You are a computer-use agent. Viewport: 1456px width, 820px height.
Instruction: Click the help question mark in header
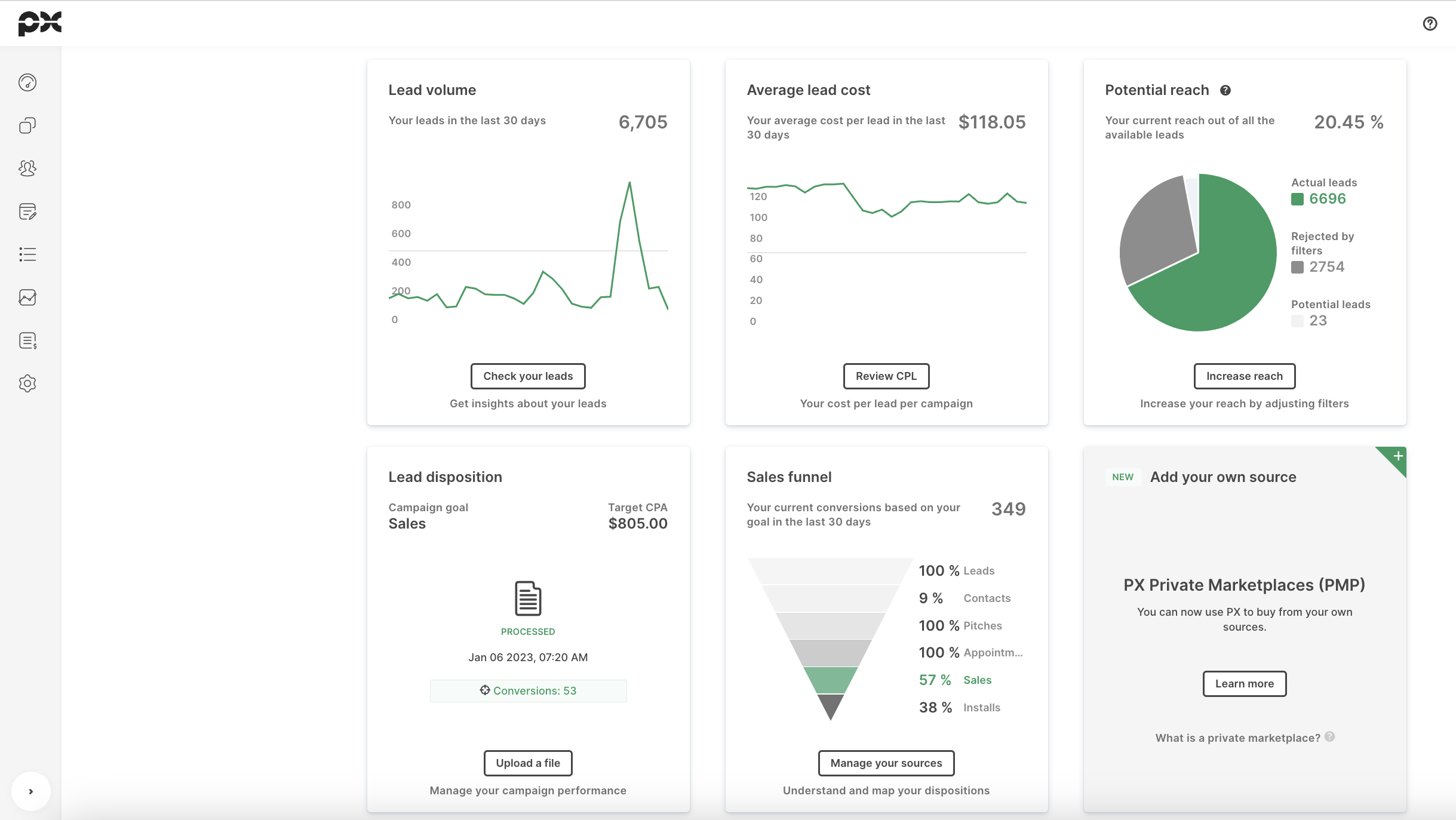click(1430, 23)
